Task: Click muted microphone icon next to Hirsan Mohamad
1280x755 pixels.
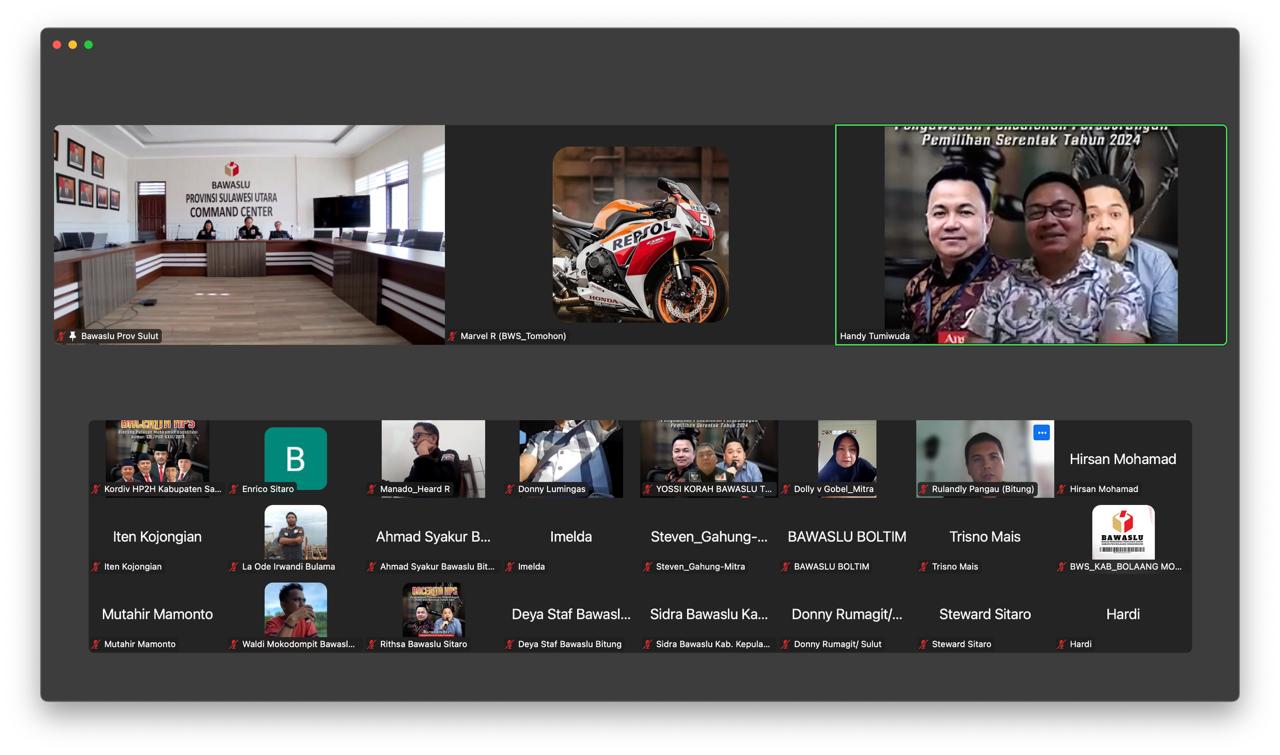Action: tap(1062, 489)
